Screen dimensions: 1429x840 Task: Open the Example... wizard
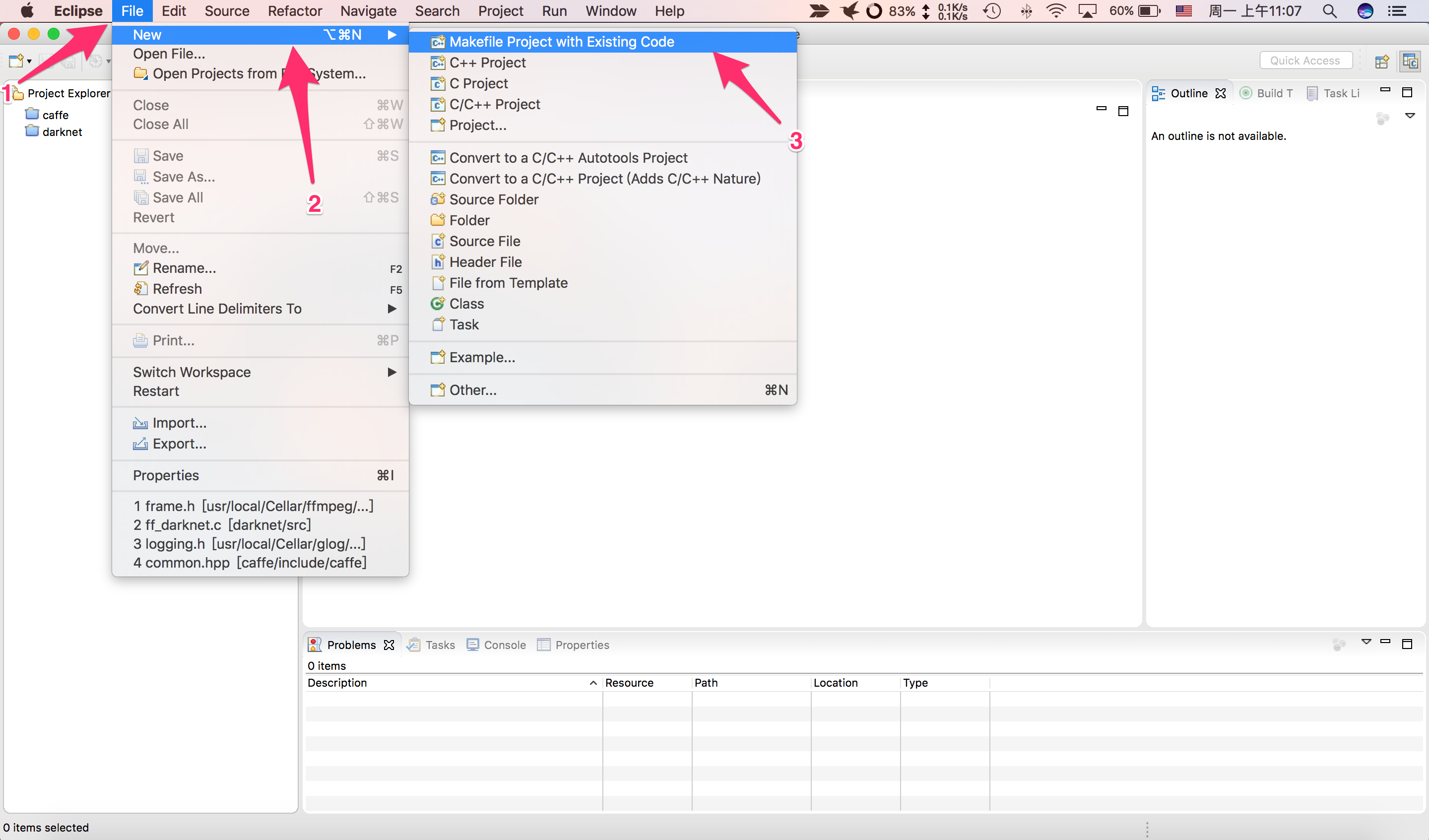pos(602,357)
